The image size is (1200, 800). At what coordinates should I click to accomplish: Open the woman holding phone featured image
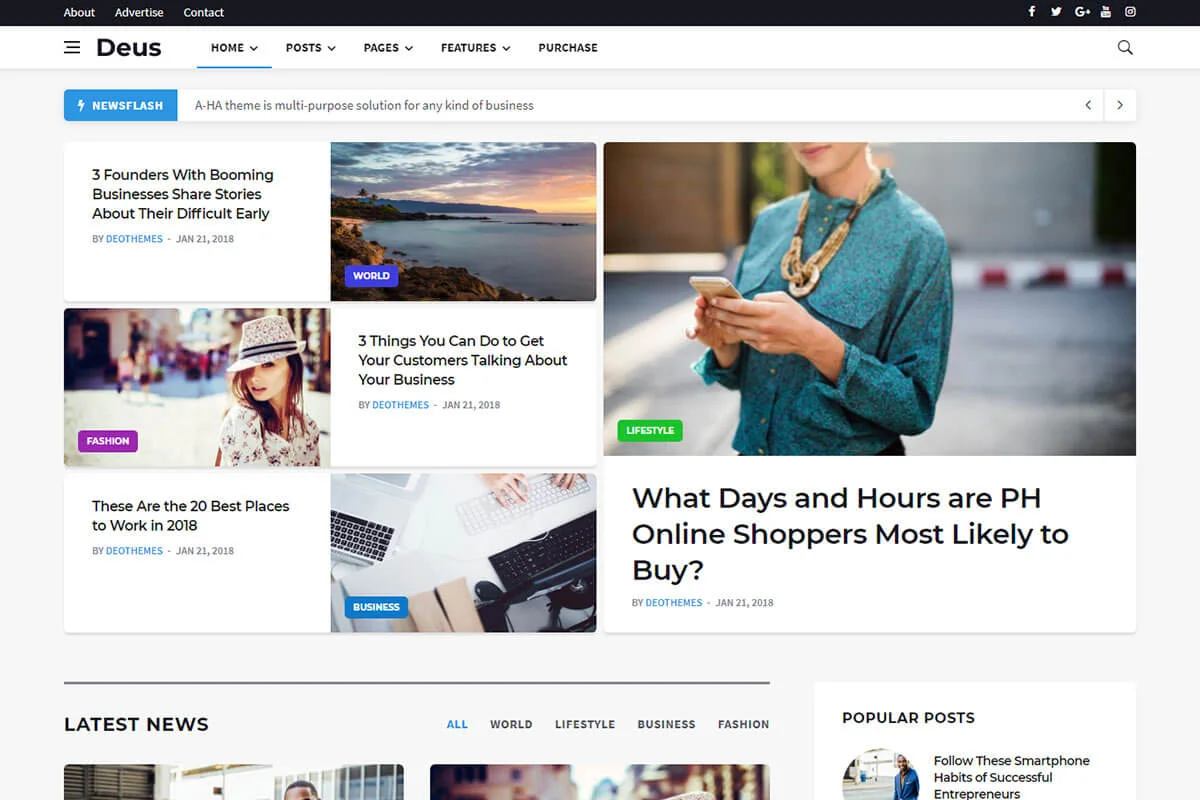coord(870,299)
